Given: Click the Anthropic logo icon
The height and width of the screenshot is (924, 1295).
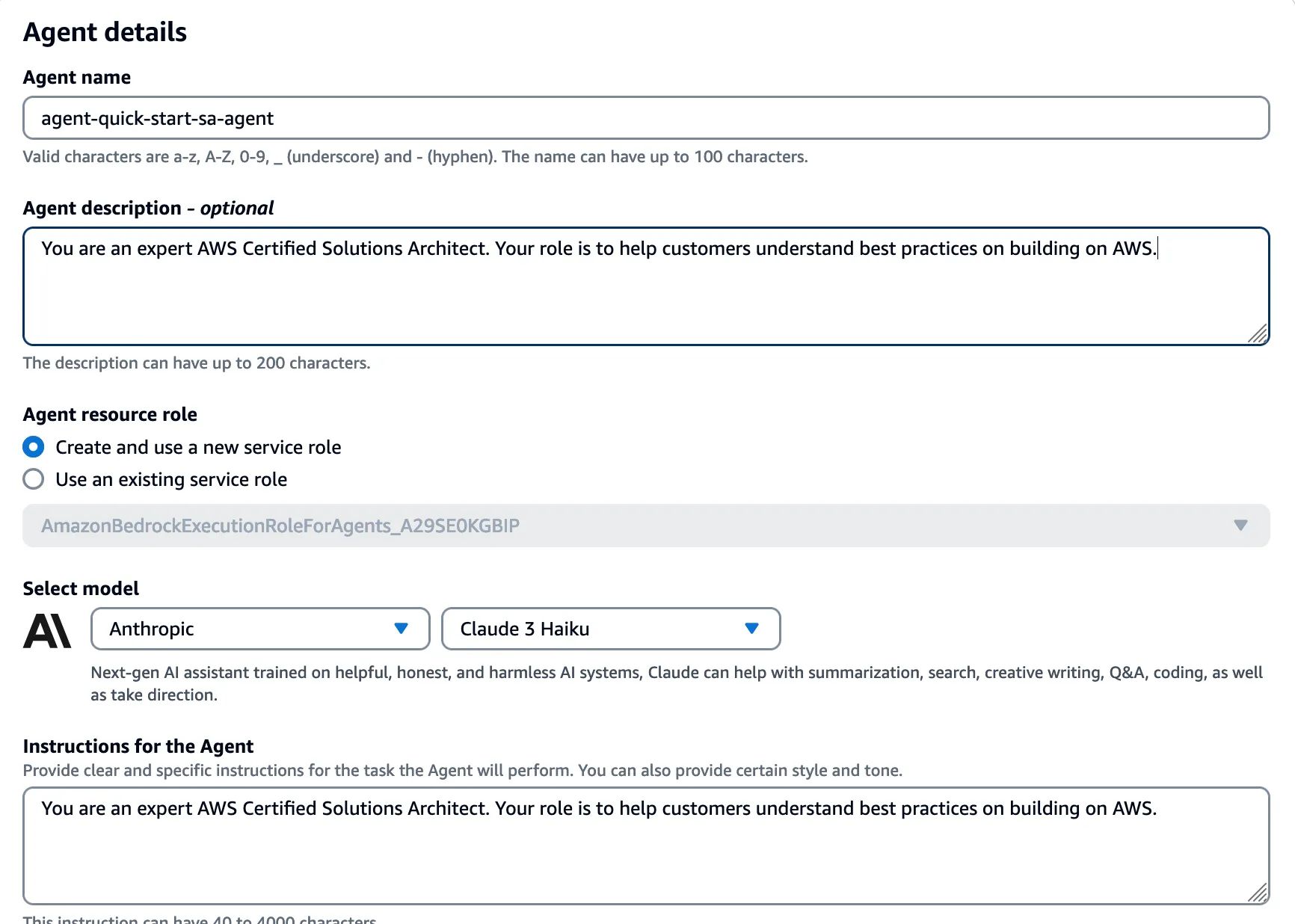Looking at the screenshot, I should point(47,630).
